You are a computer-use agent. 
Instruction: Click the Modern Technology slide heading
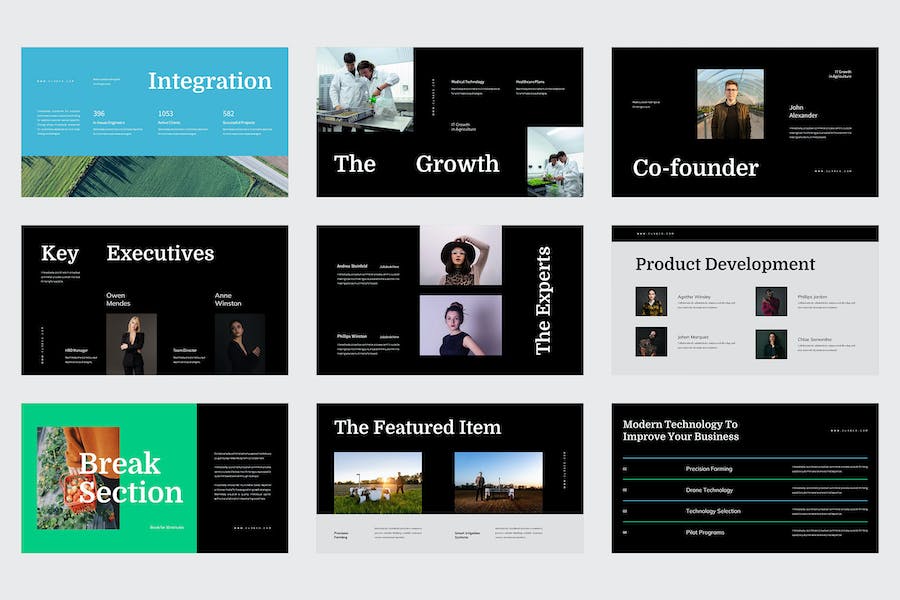pos(681,430)
